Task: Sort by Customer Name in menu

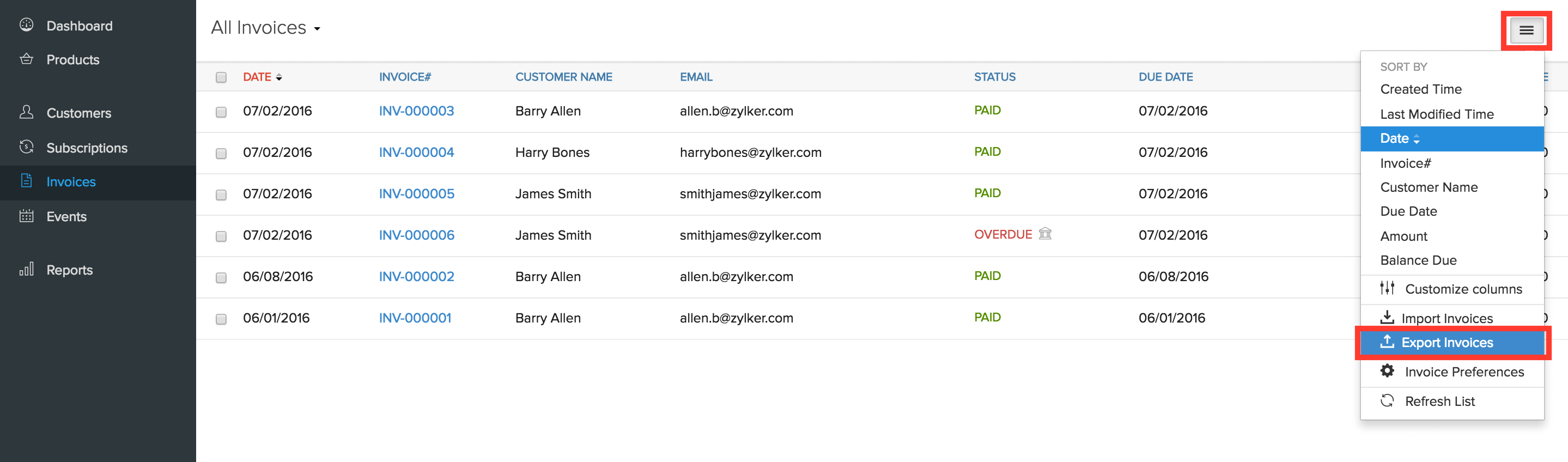Action: tap(1428, 187)
